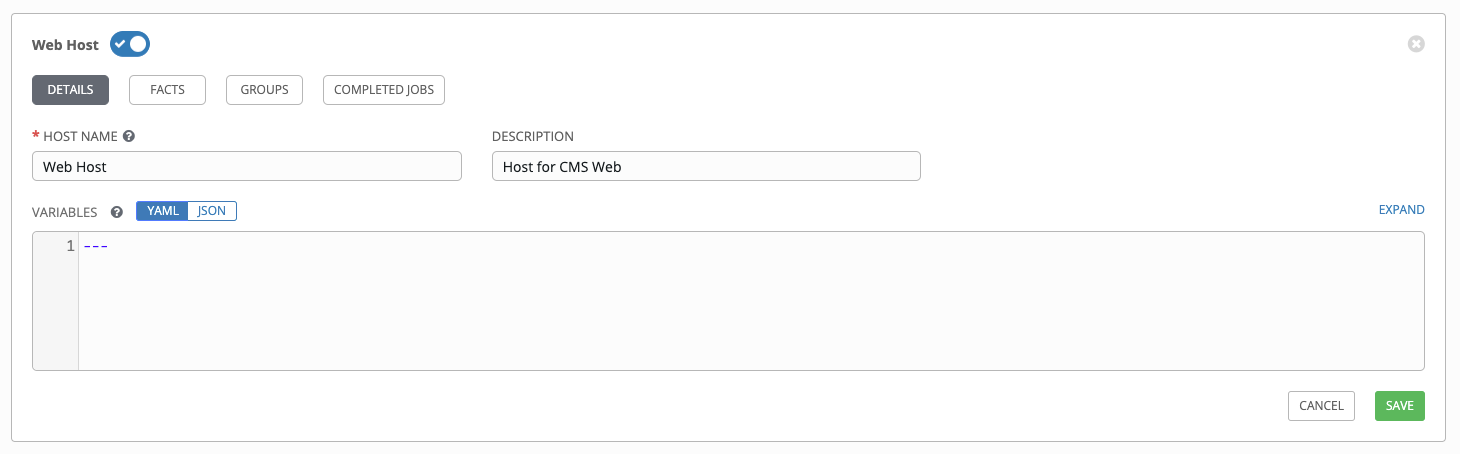Close the Web Host panel
Screen dimensions: 1460x454
point(1415,44)
